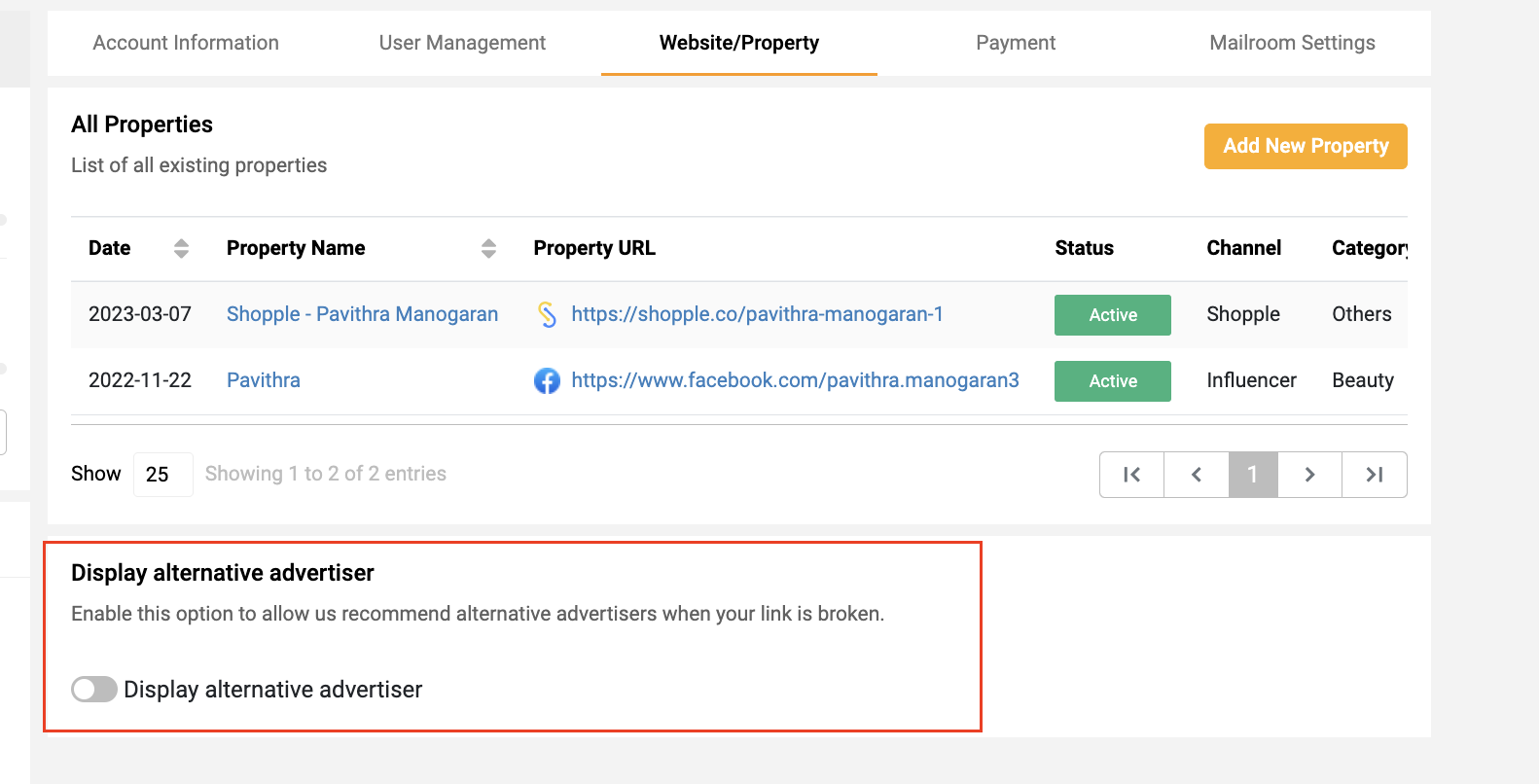1539x784 pixels.
Task: Open Shopple - Pavithra Manogaran property link
Action: click(x=362, y=314)
